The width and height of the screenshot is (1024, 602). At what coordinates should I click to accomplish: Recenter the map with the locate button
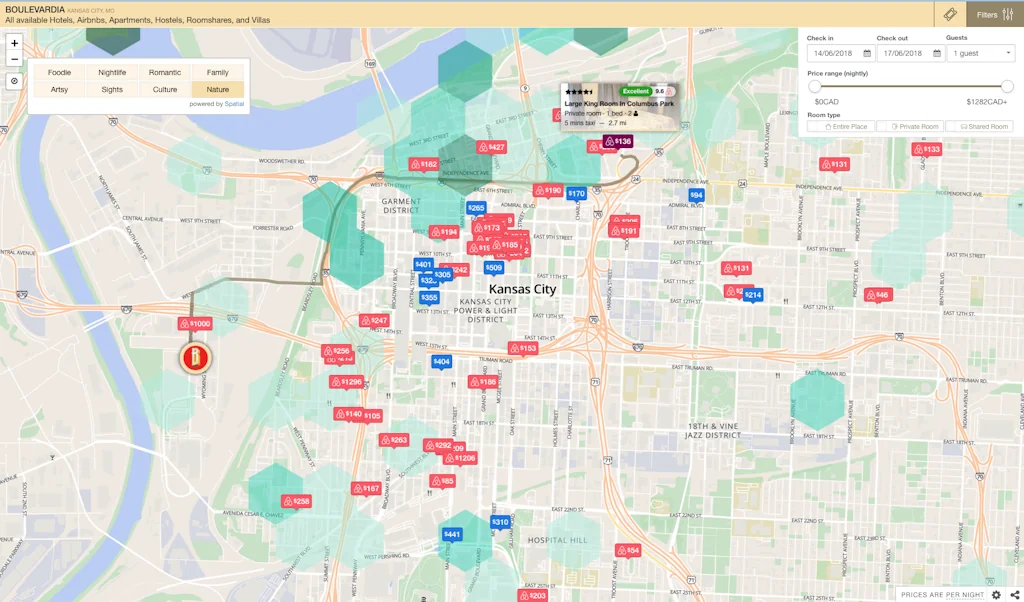(14, 81)
